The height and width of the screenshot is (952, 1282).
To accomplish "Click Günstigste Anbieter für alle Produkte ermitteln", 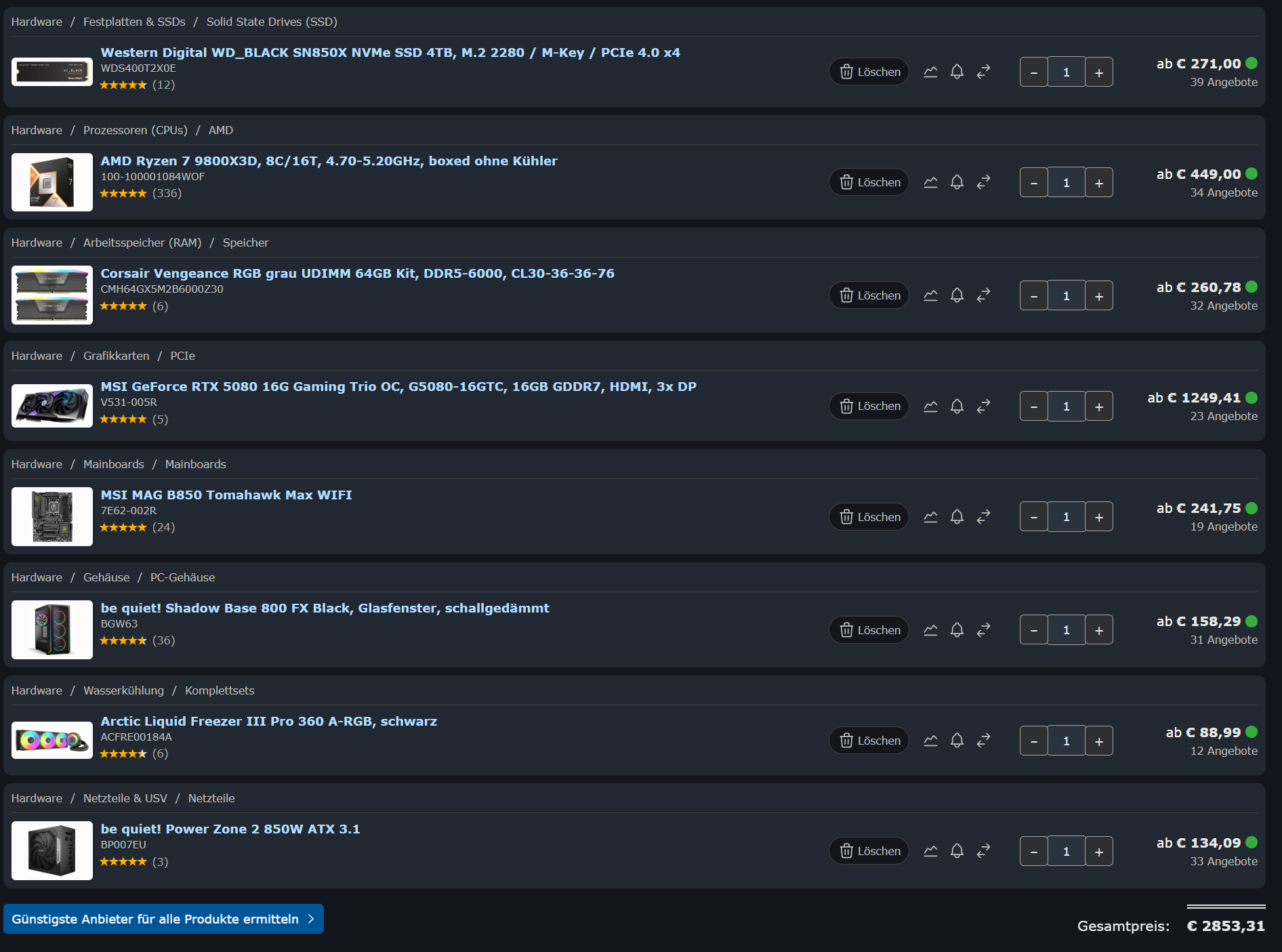I will coord(163,919).
